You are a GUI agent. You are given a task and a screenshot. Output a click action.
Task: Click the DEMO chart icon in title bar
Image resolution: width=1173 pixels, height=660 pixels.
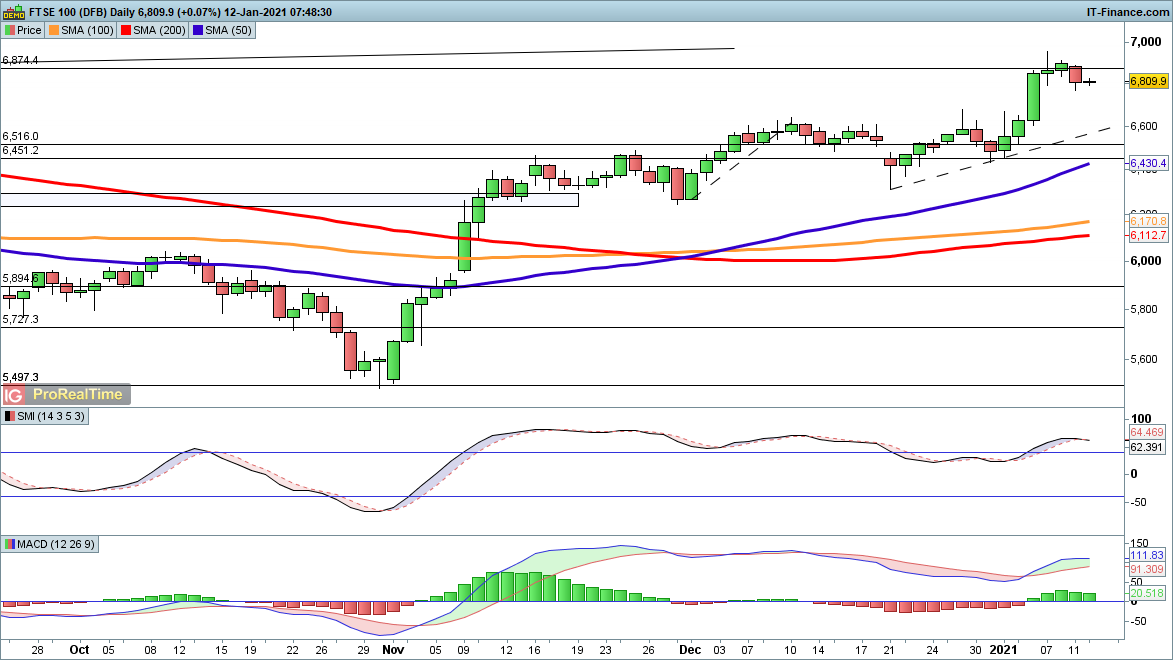(x=10, y=12)
